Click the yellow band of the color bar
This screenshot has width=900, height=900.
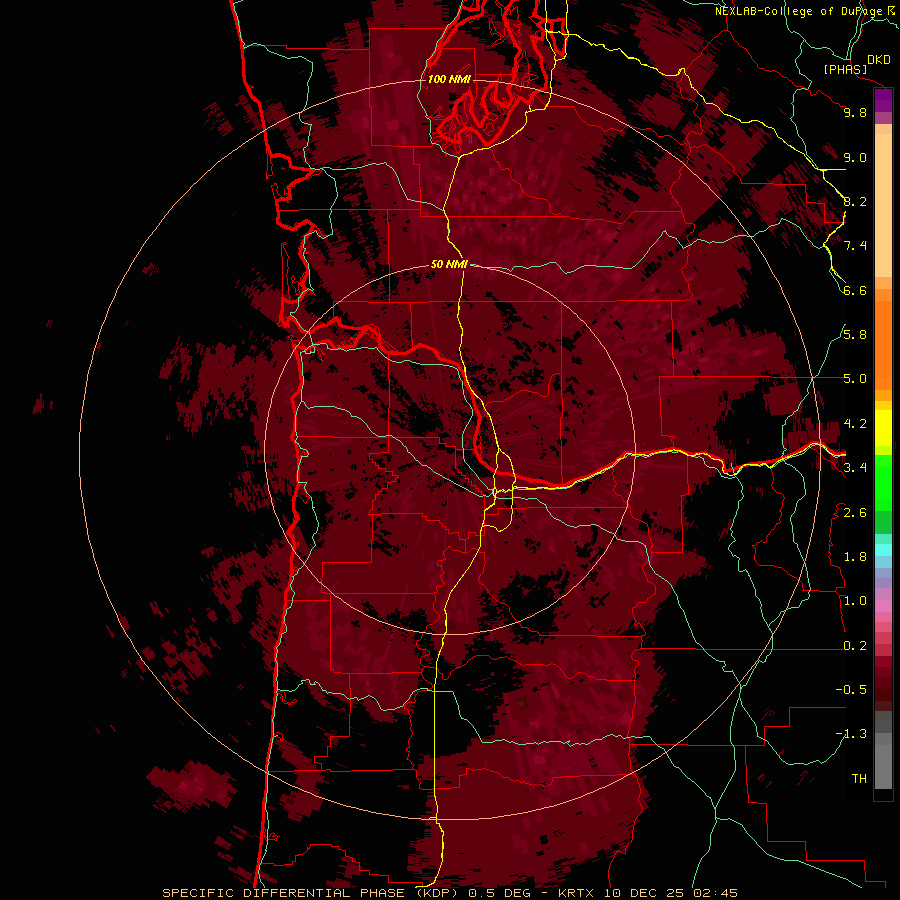[x=883, y=428]
